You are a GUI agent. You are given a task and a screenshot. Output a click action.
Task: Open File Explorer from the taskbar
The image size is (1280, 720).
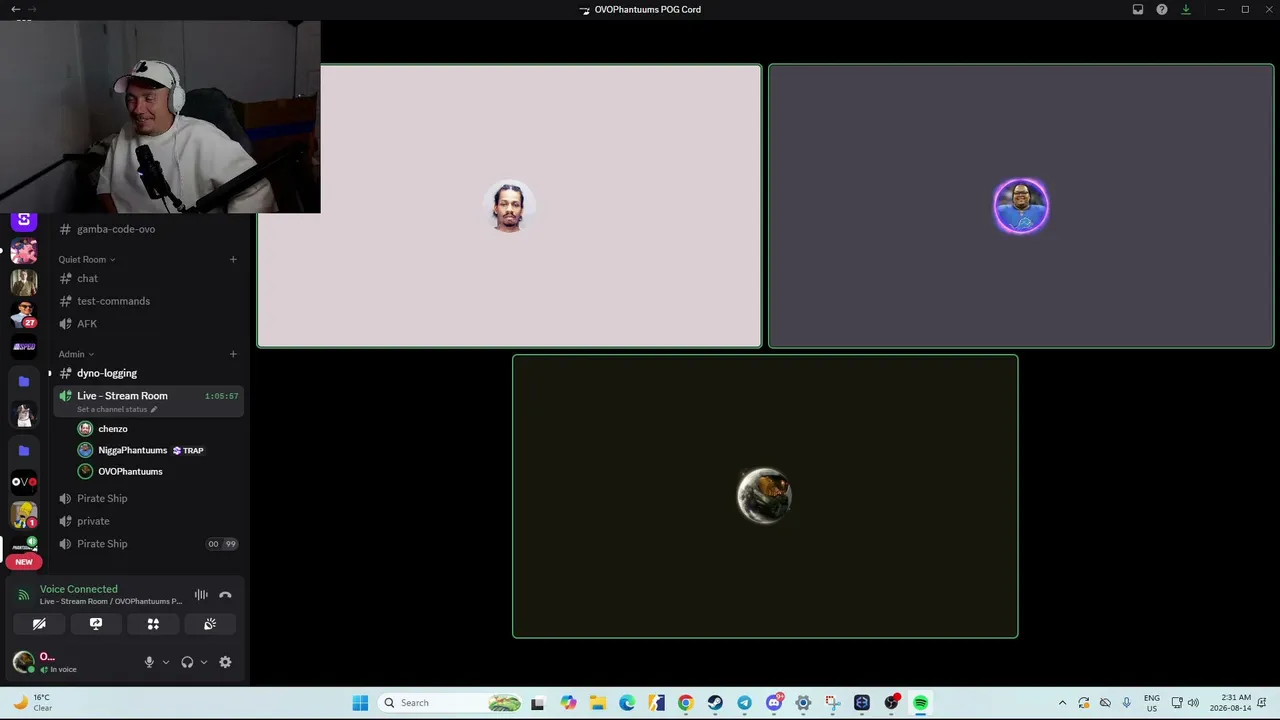(x=597, y=703)
